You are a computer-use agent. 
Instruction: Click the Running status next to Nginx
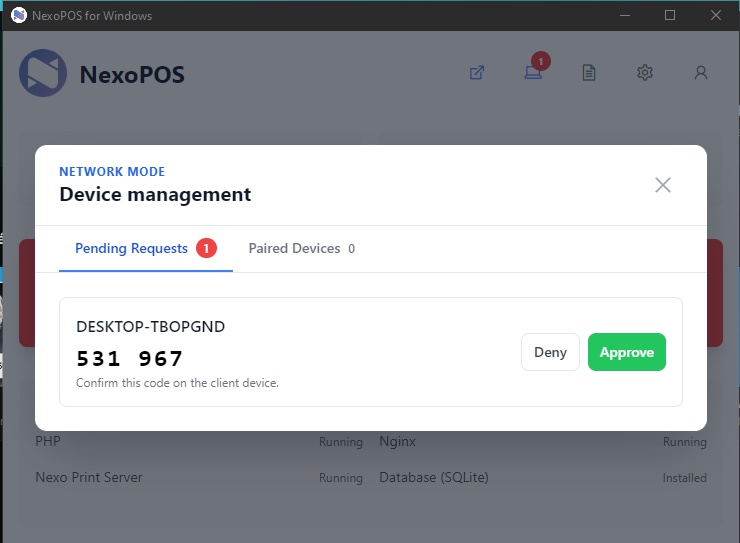tap(685, 442)
